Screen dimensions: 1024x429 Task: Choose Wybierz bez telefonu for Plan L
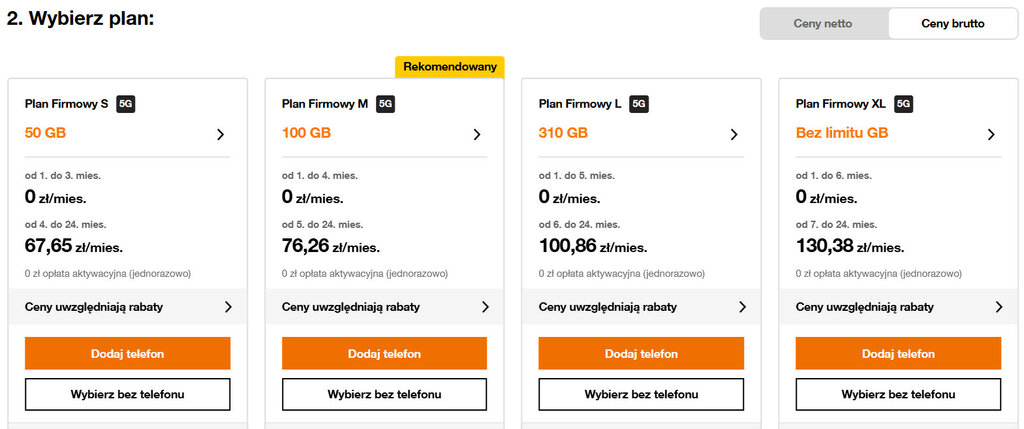click(x=641, y=394)
